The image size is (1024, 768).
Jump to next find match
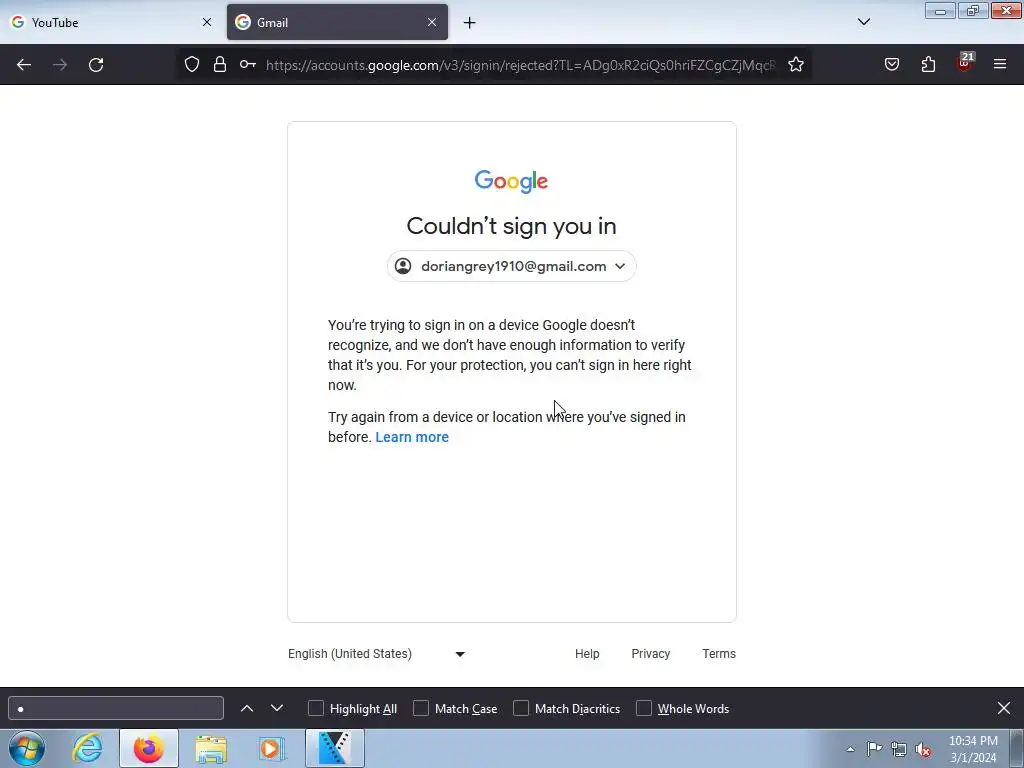pyautogui.click(x=277, y=709)
